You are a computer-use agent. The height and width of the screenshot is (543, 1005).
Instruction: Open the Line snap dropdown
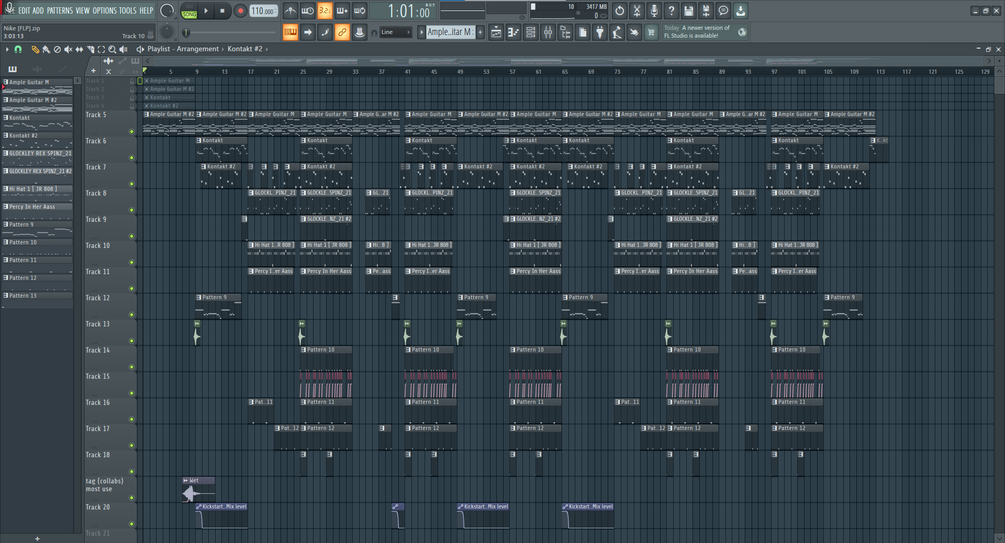pyautogui.click(x=395, y=32)
